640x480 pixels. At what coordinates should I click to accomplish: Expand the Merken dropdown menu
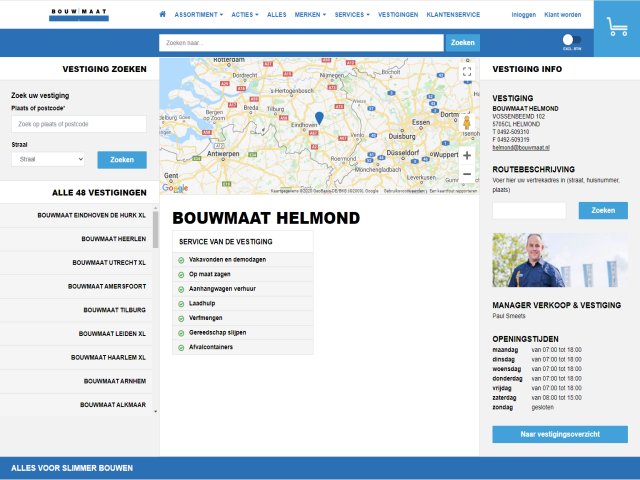(311, 15)
